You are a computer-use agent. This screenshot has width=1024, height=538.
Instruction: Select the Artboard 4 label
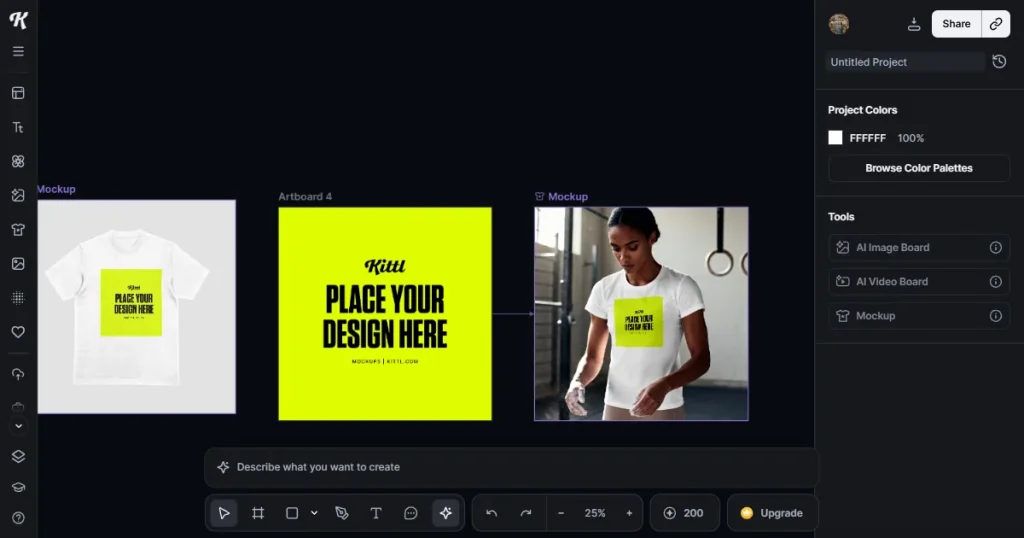coord(305,197)
